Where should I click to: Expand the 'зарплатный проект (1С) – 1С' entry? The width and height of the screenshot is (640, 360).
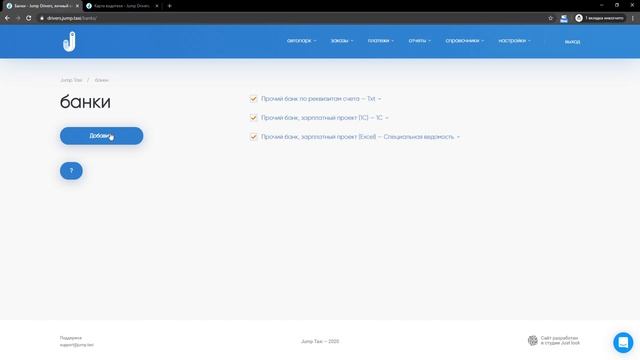324,118
